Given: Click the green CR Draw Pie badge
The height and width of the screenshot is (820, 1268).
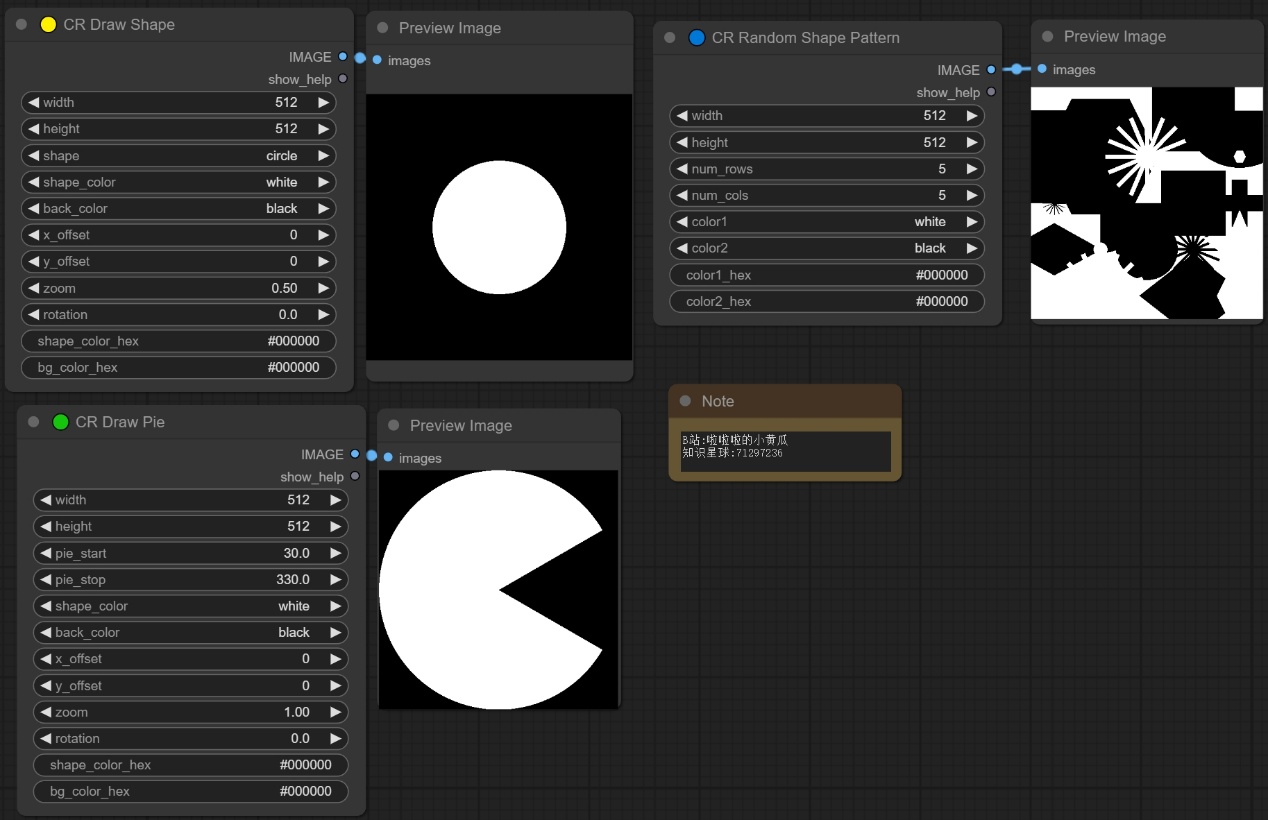Looking at the screenshot, I should point(60,422).
